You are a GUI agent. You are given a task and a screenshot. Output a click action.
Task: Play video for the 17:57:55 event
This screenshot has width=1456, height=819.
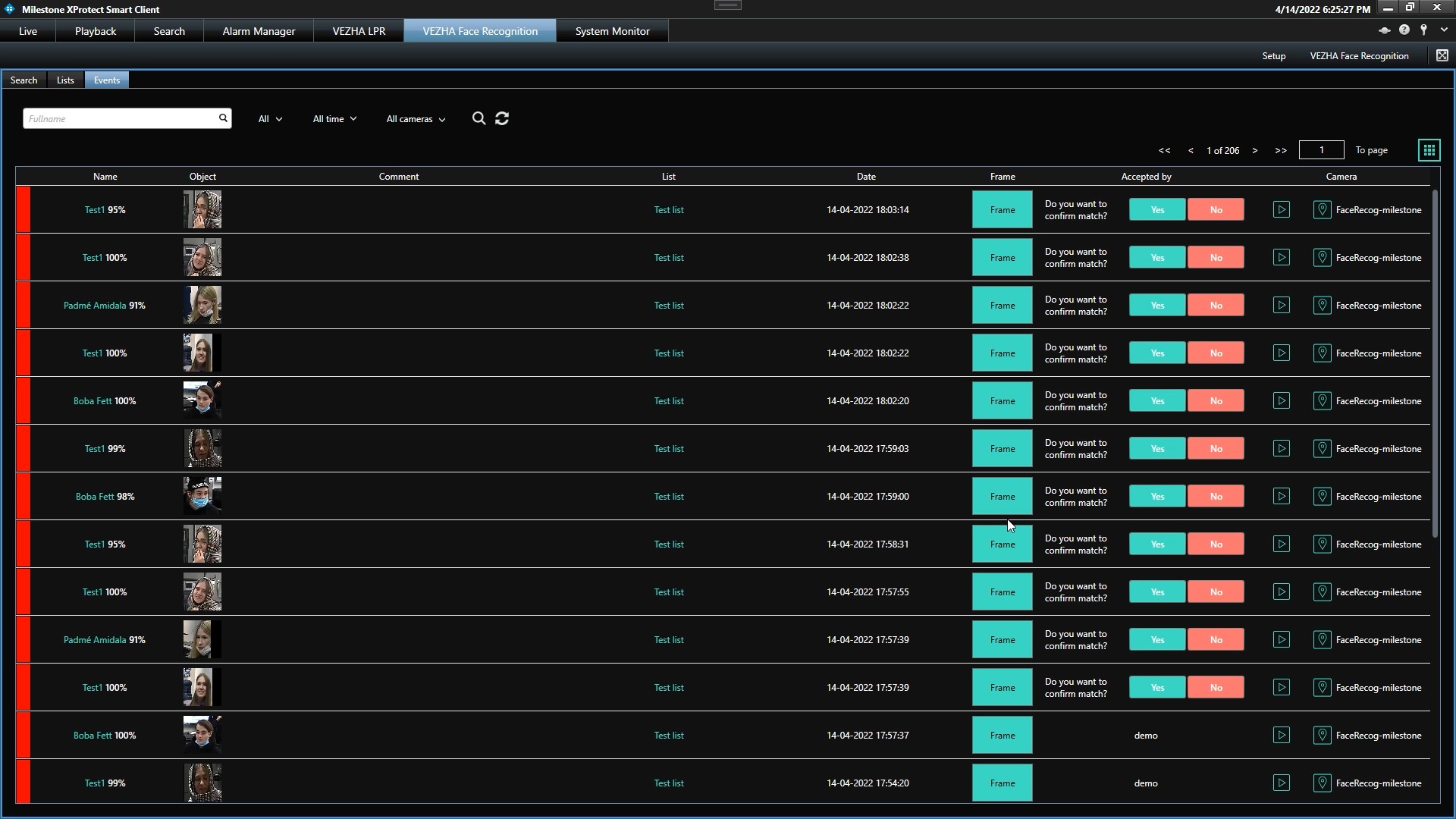[1281, 592]
